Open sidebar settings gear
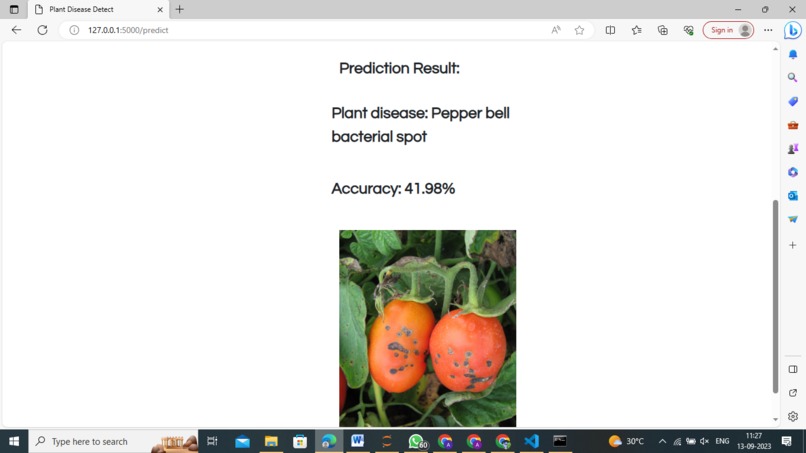This screenshot has width=806, height=453. click(x=793, y=416)
